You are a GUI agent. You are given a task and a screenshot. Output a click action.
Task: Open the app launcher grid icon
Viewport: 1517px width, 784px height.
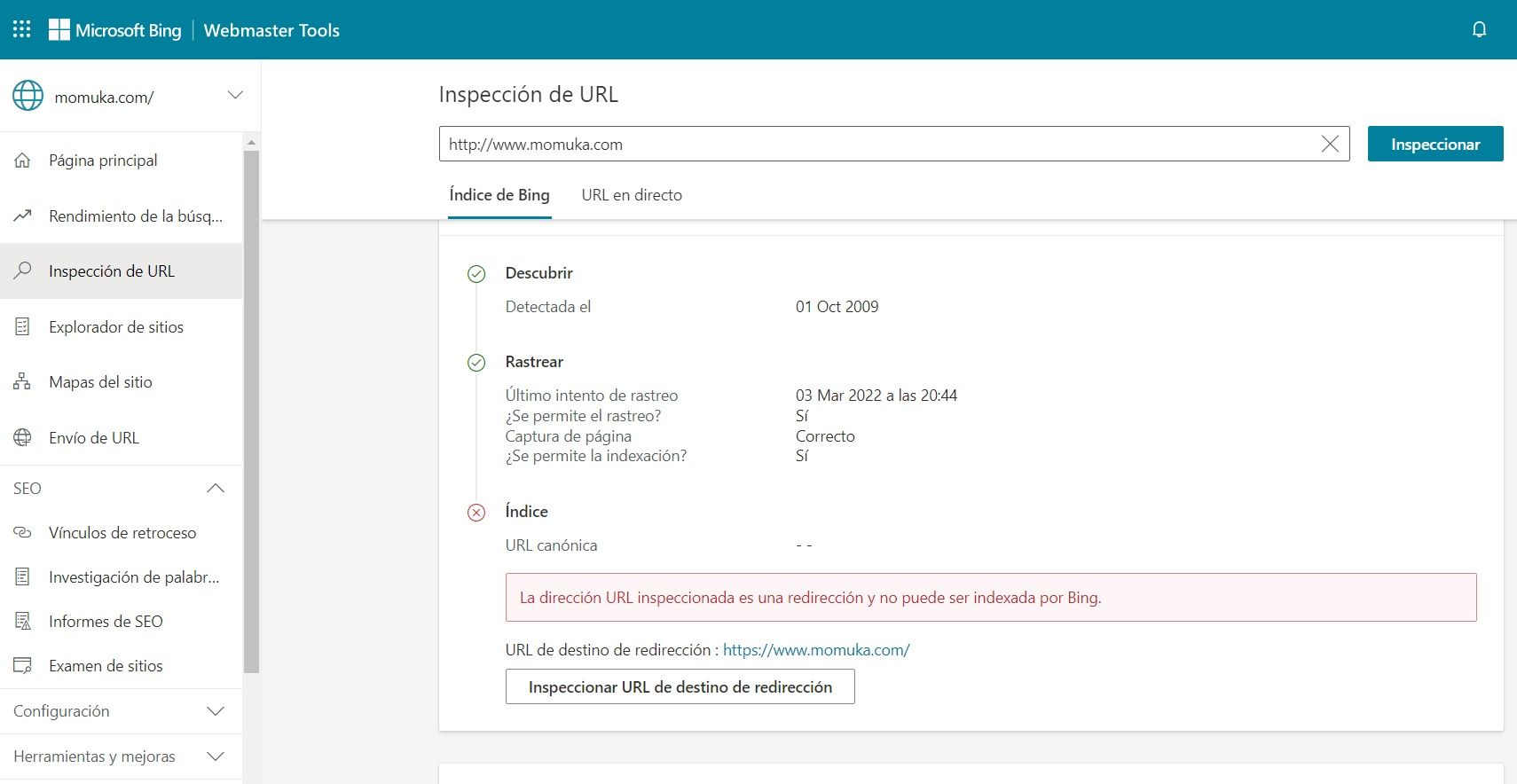coord(22,29)
